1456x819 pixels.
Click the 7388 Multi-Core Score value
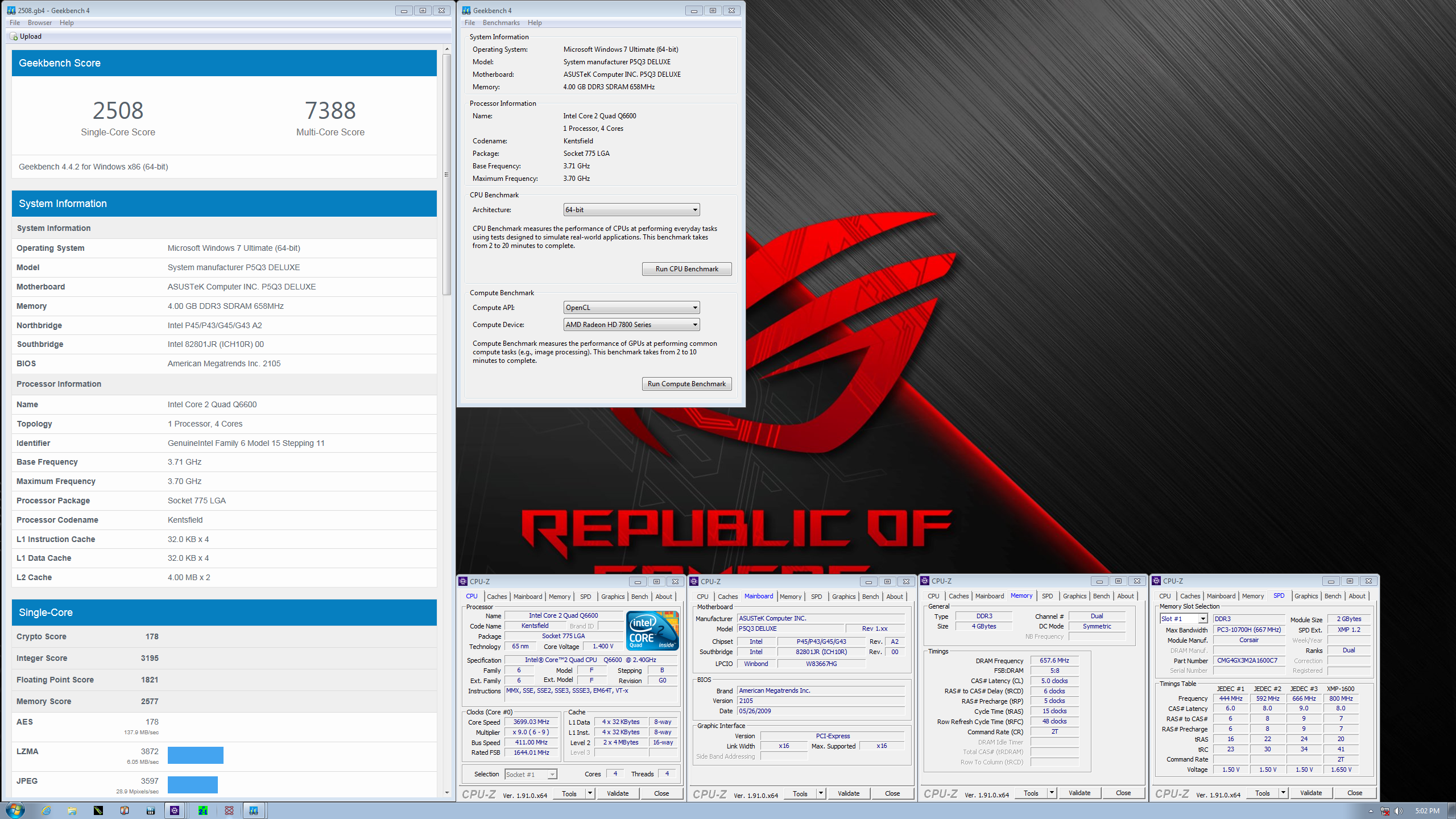click(x=330, y=110)
